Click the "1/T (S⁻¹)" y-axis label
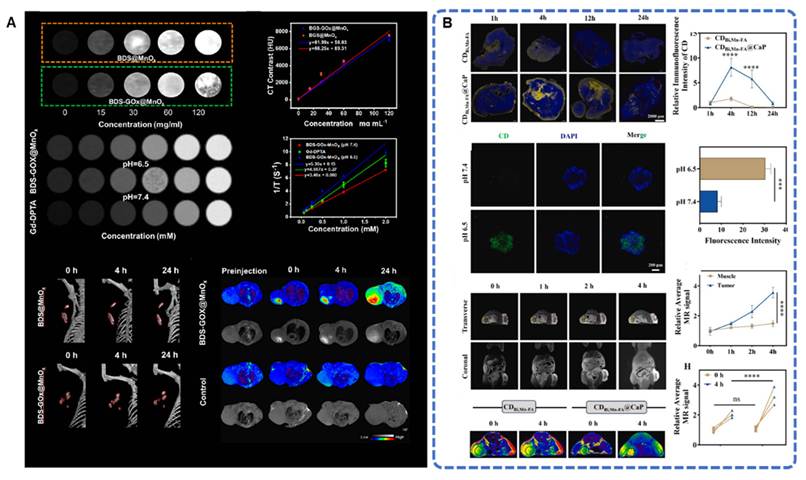This screenshot has height=480, width=806. [280, 177]
